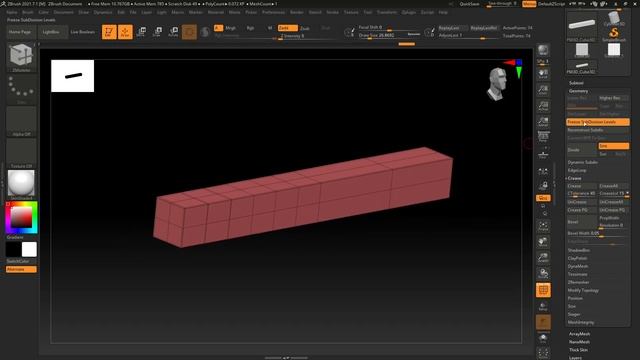
Task: Toggle the A button beside Mrgb
Action: click(x=218, y=28)
